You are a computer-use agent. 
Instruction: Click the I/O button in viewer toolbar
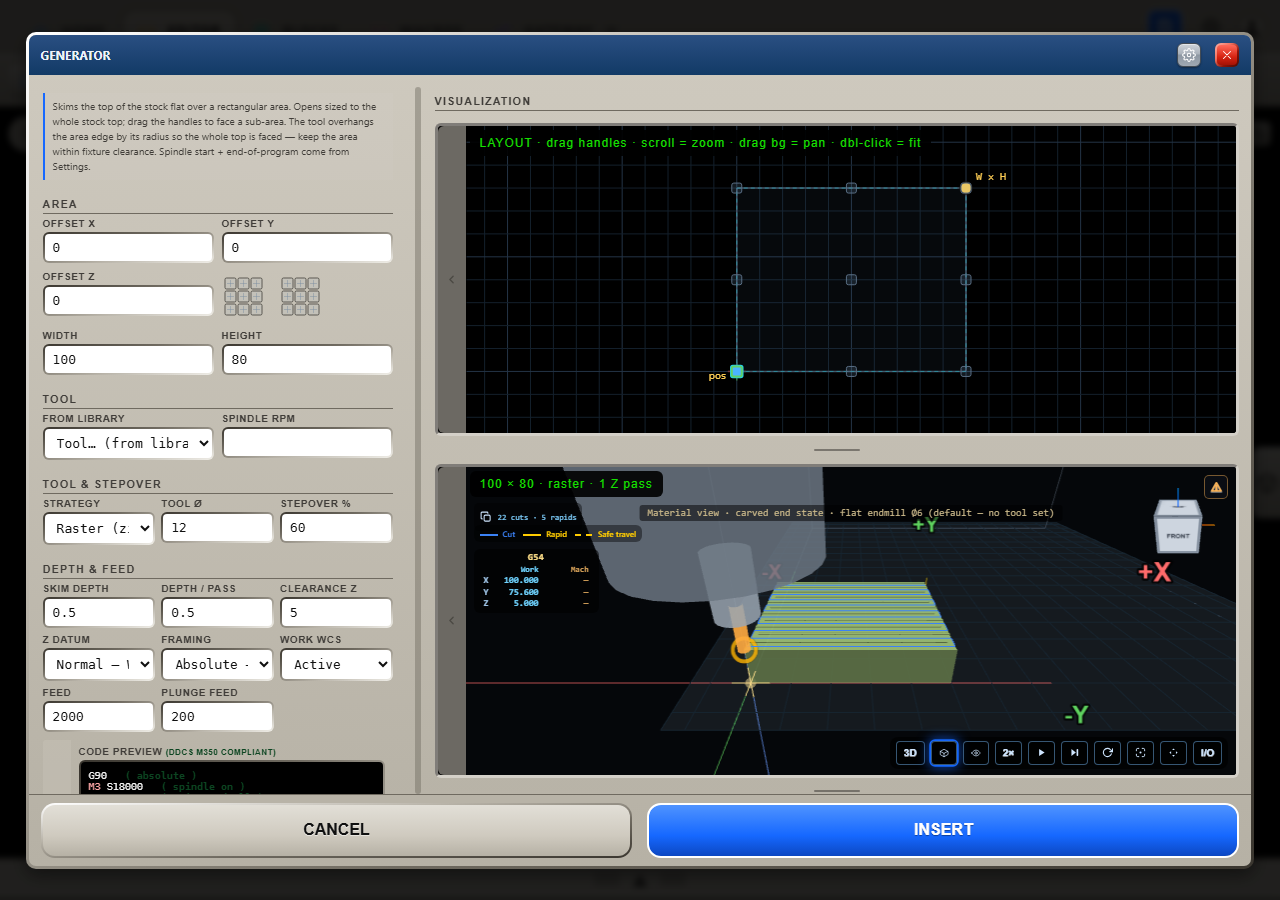click(x=1207, y=753)
